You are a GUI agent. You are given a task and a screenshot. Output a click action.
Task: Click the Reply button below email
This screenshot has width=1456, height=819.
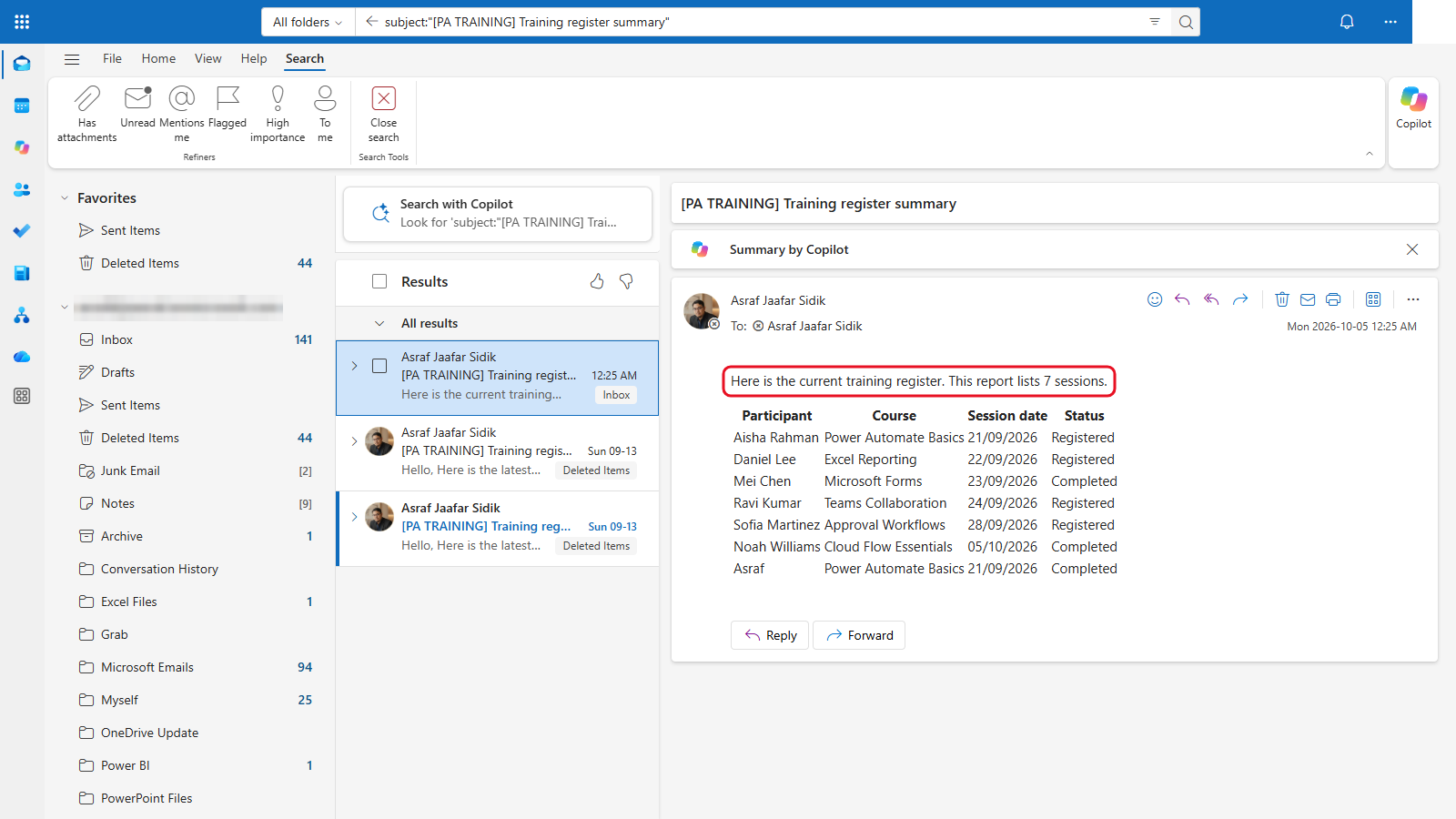coord(770,635)
